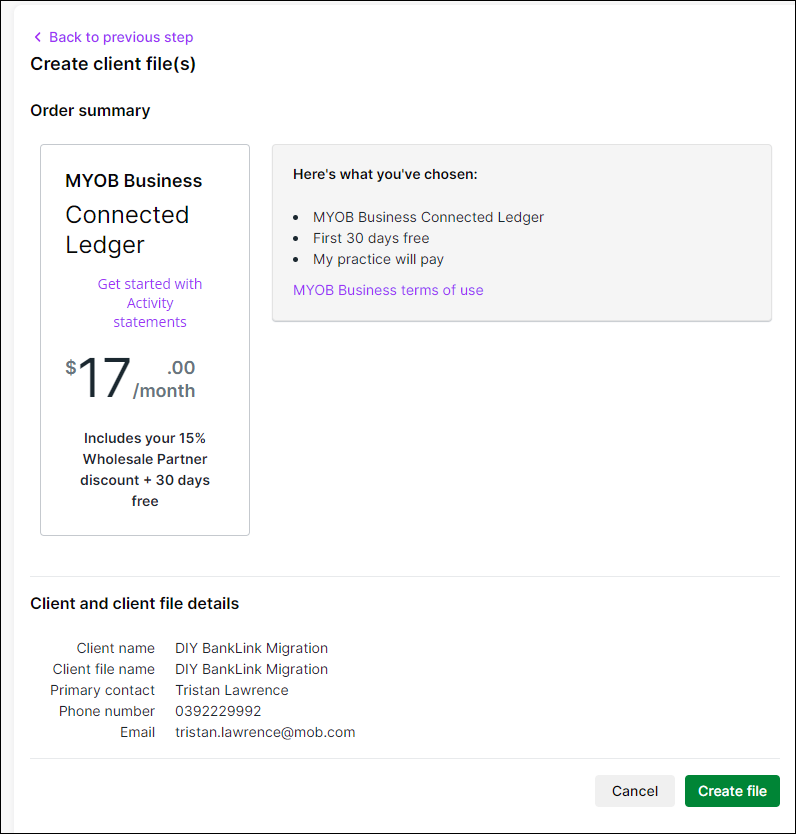
Task: Click the Connected Ledger product name
Action: tap(127, 230)
